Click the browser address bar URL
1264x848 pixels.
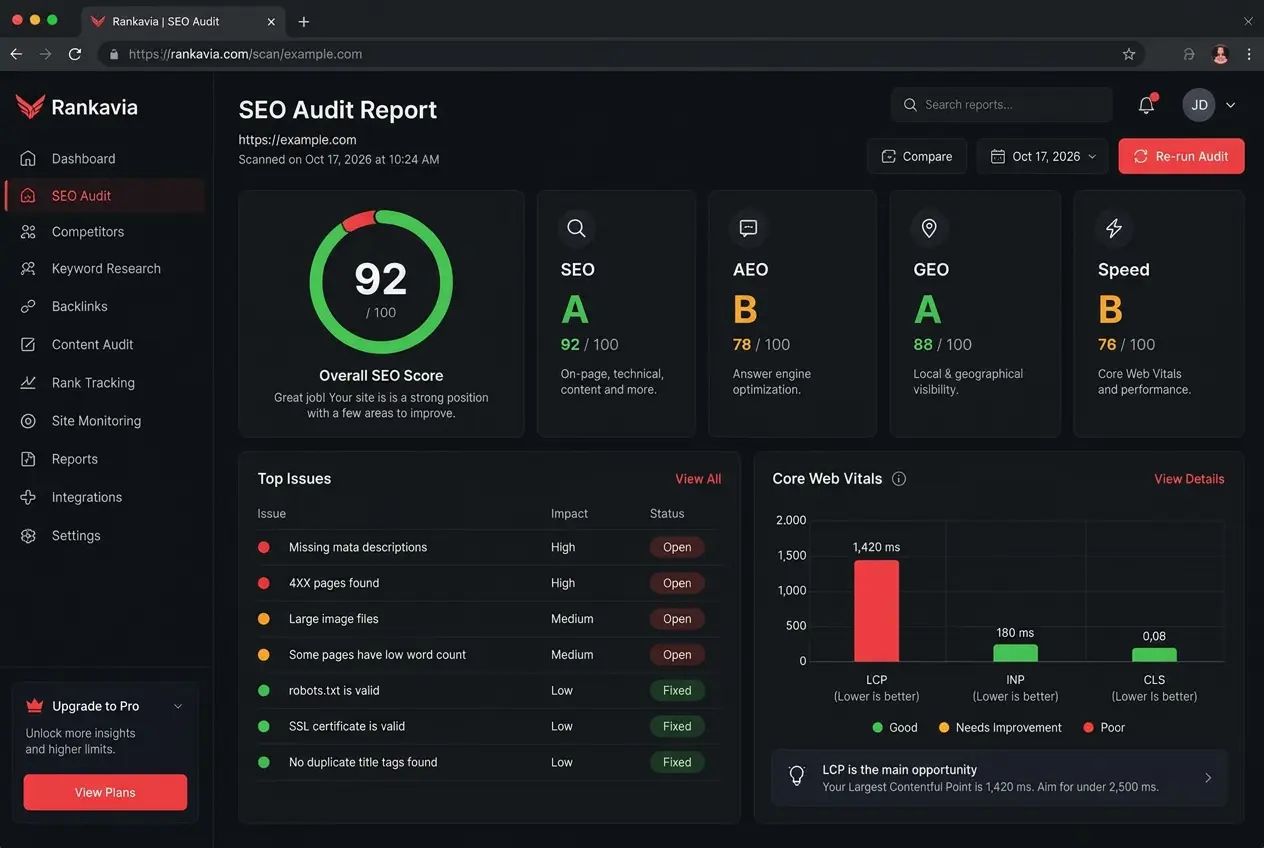click(245, 54)
